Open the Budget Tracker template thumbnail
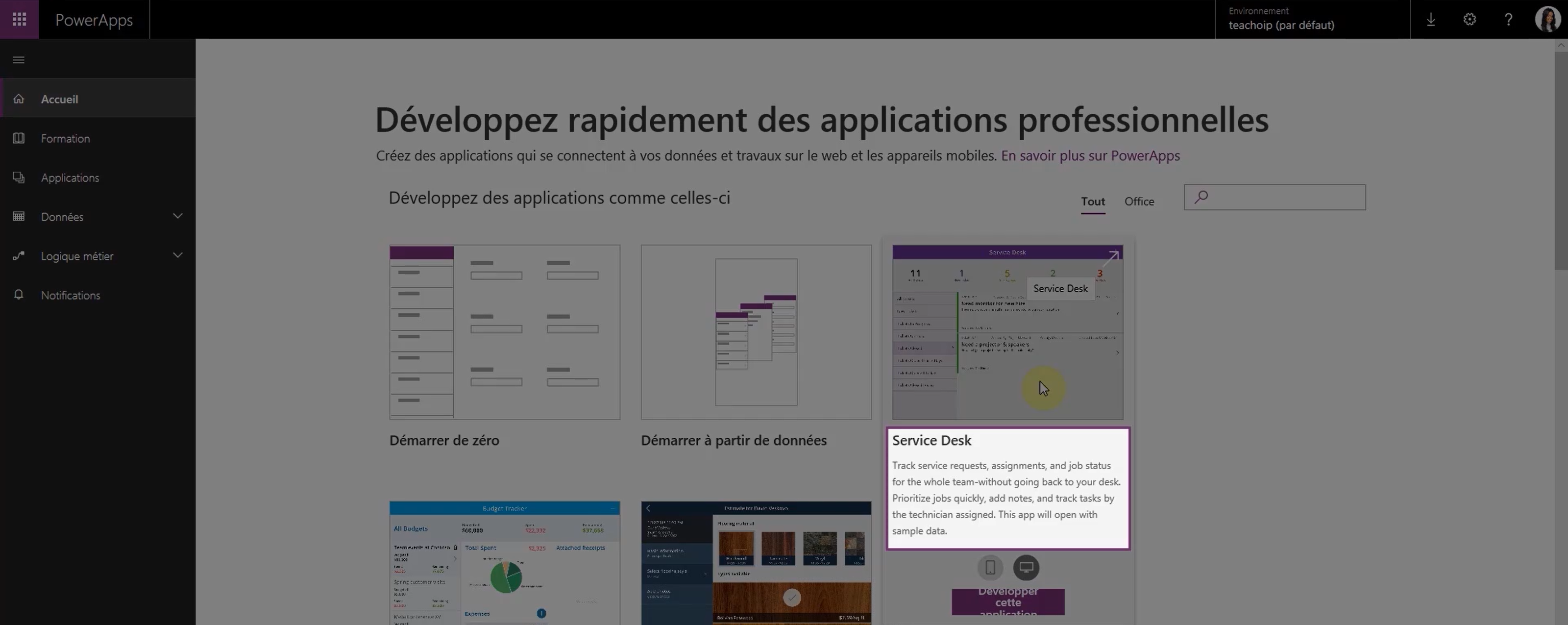1568x625 pixels. [505, 563]
